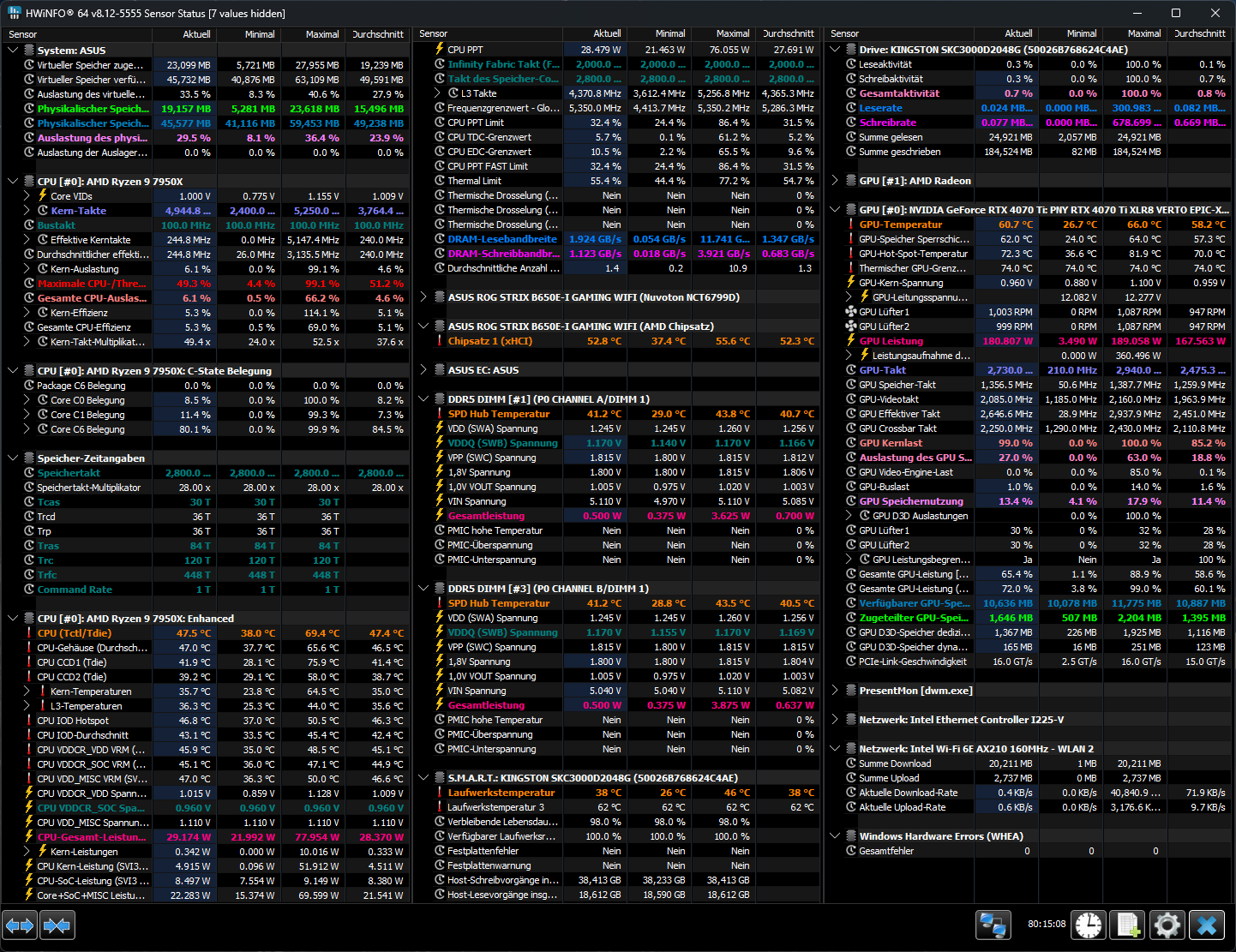Click the 80:15:08 elapsed time display
This screenshot has width=1236, height=952.
[1047, 925]
